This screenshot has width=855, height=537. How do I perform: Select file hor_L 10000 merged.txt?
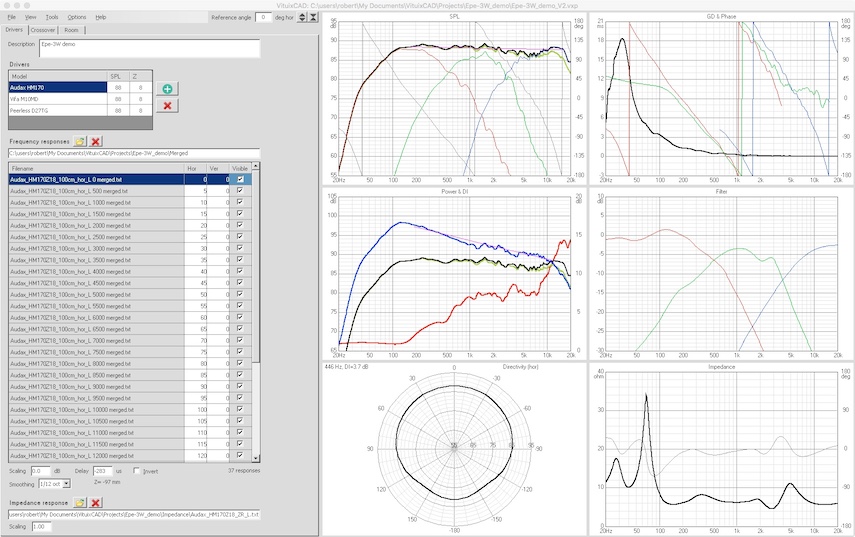(x=97, y=409)
